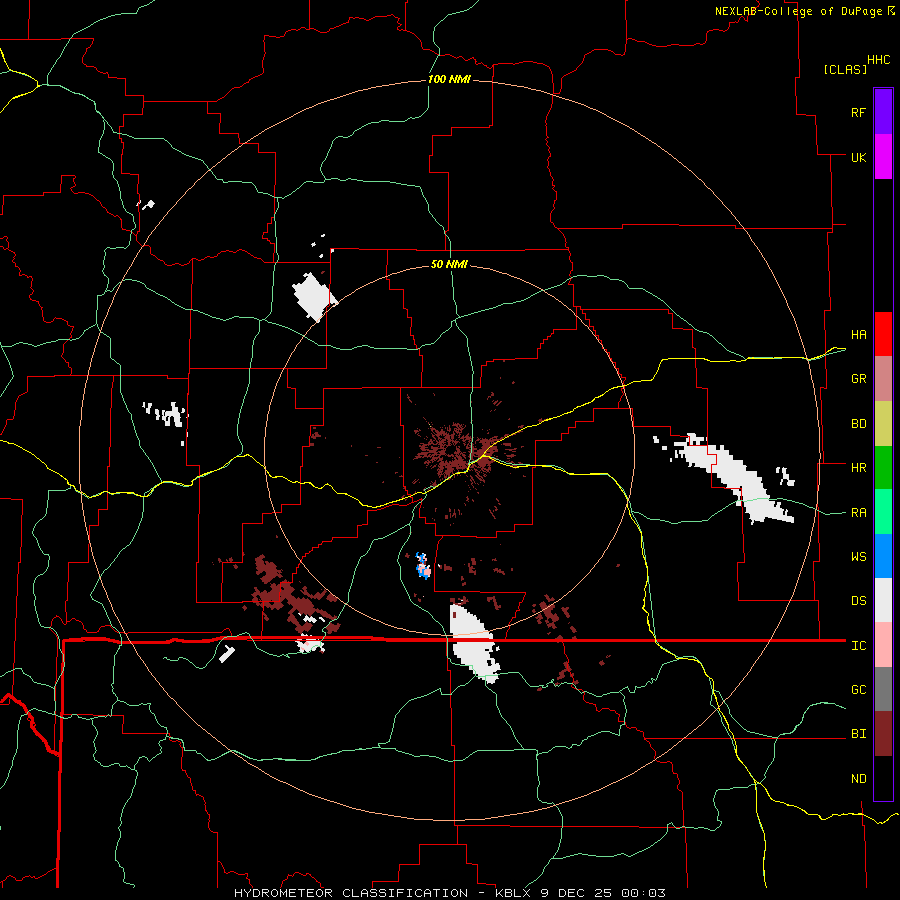Viewport: 900px width, 900px height.
Task: Click the pink IC legend swatch
Action: coord(883,645)
